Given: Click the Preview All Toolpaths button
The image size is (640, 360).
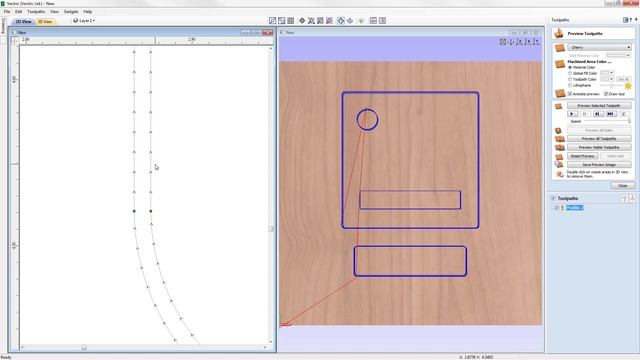Looking at the screenshot, I should pyautogui.click(x=599, y=139).
